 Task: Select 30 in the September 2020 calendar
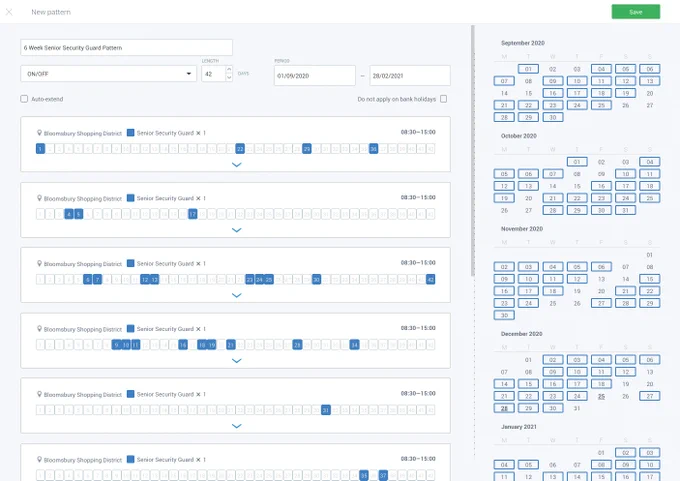(x=552, y=117)
